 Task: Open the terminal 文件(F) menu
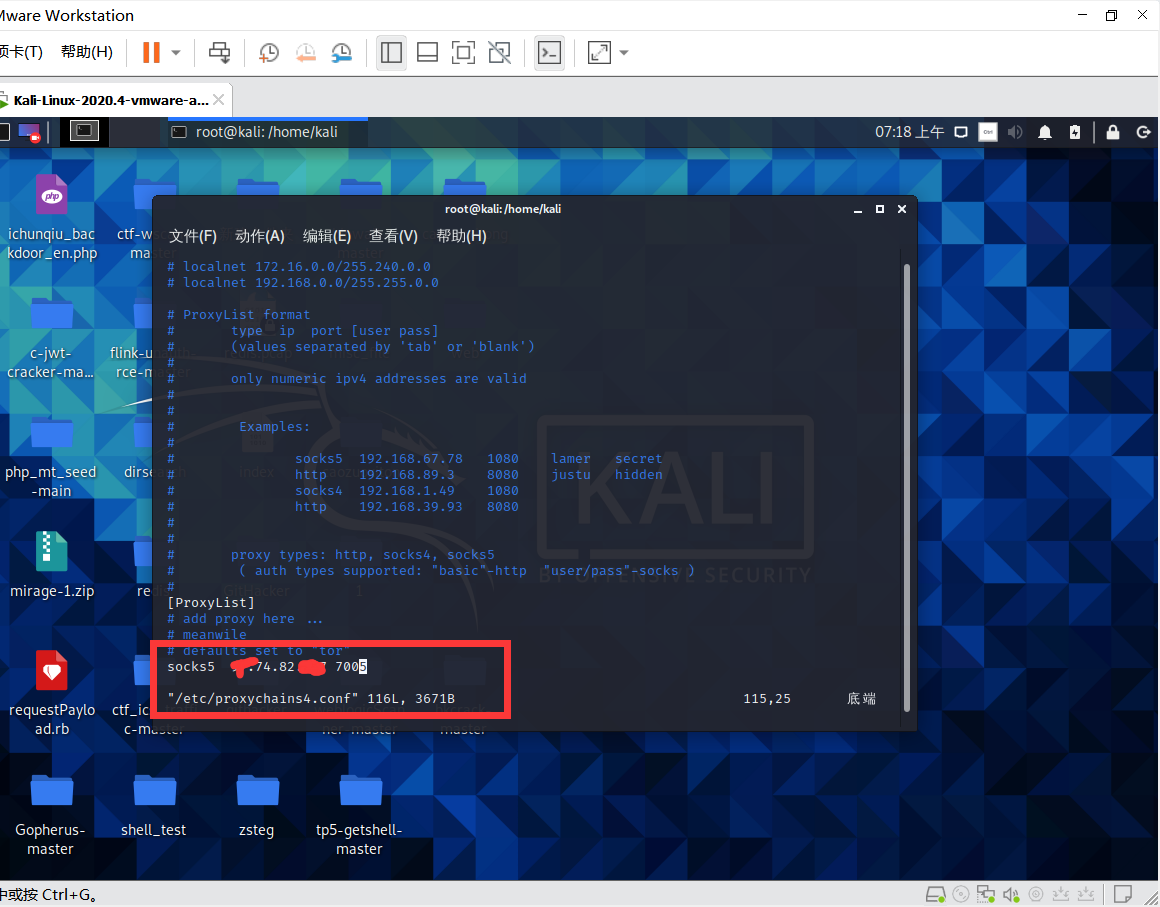192,236
